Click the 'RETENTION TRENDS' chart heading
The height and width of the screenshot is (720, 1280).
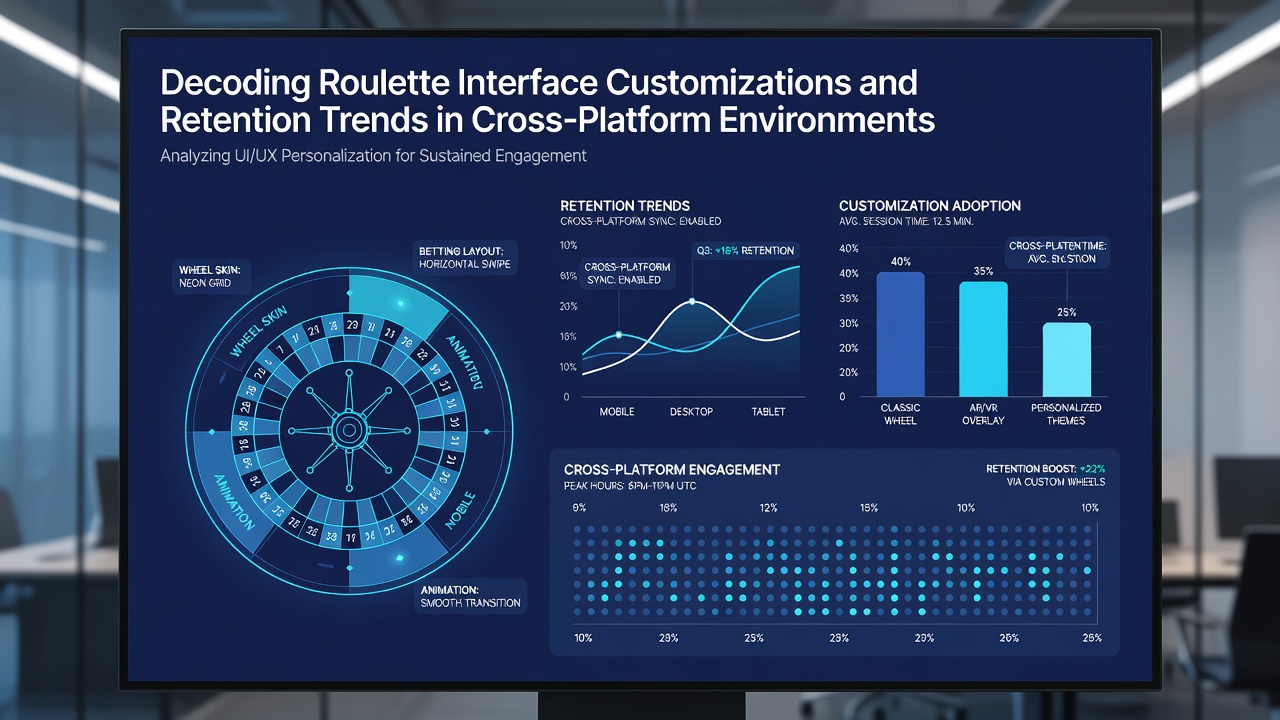(625, 205)
